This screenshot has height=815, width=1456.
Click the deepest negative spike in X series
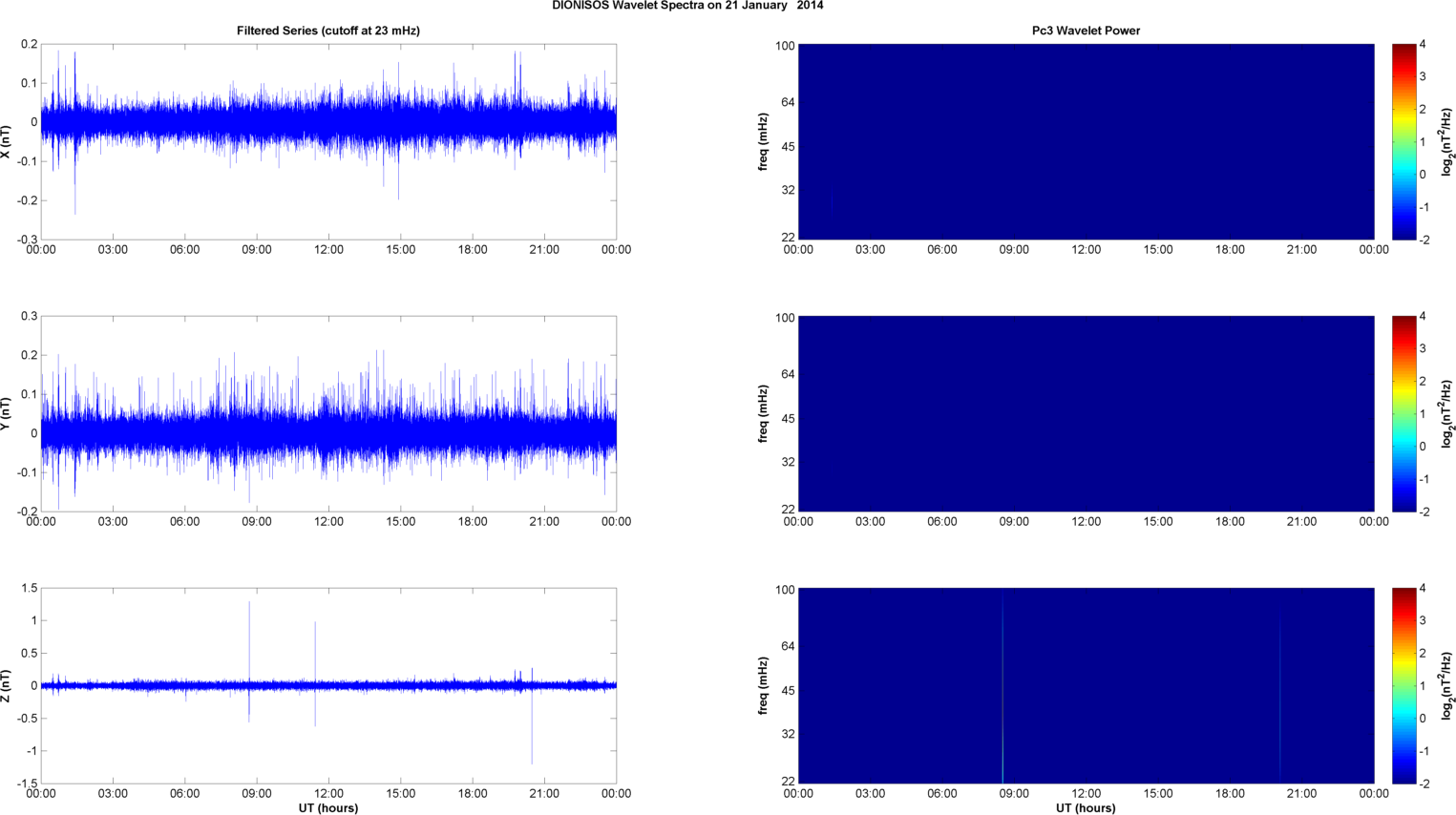[x=74, y=181]
